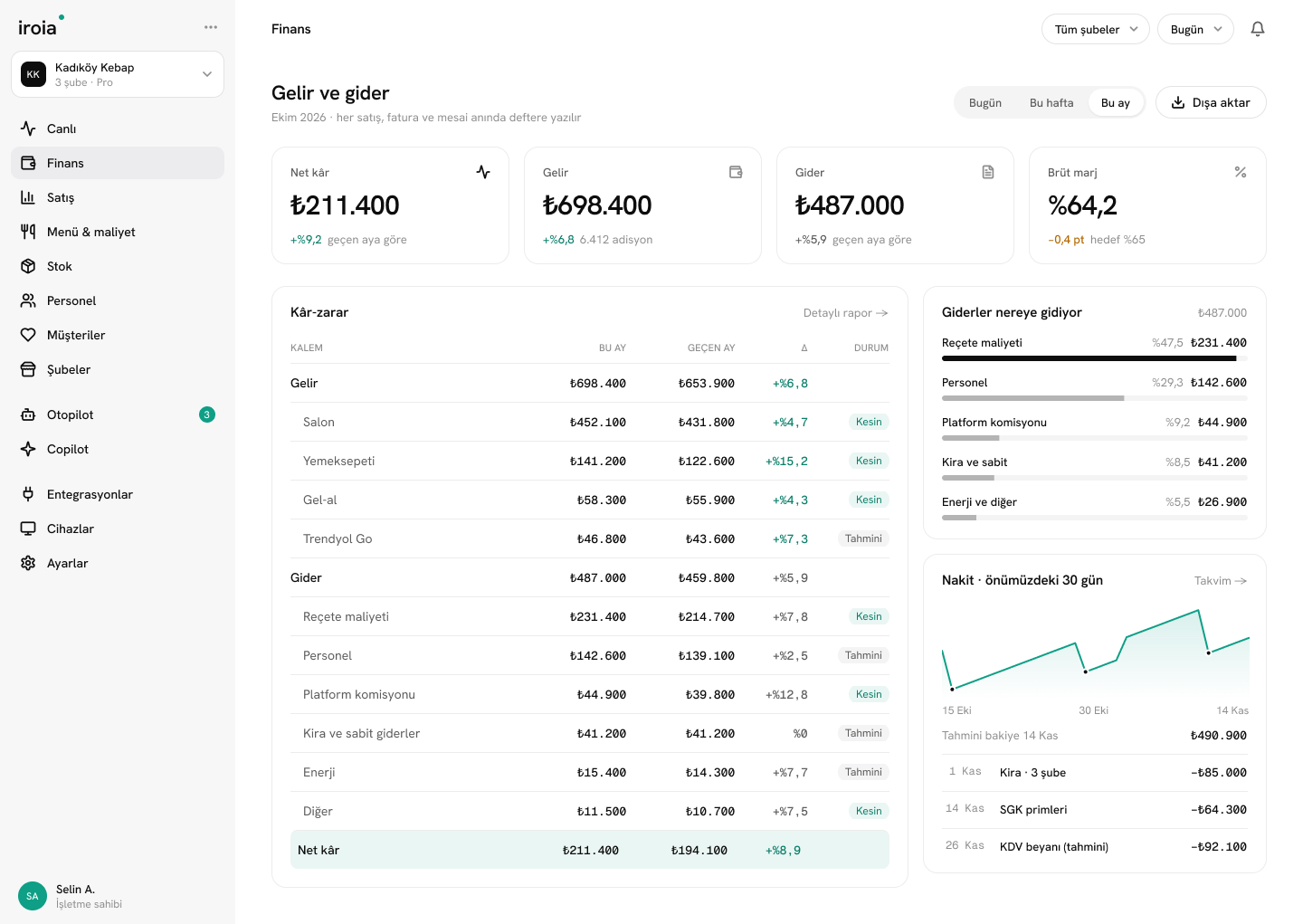Click the Cihazlar monitor icon
The width and height of the screenshot is (1303, 924).
click(28, 529)
